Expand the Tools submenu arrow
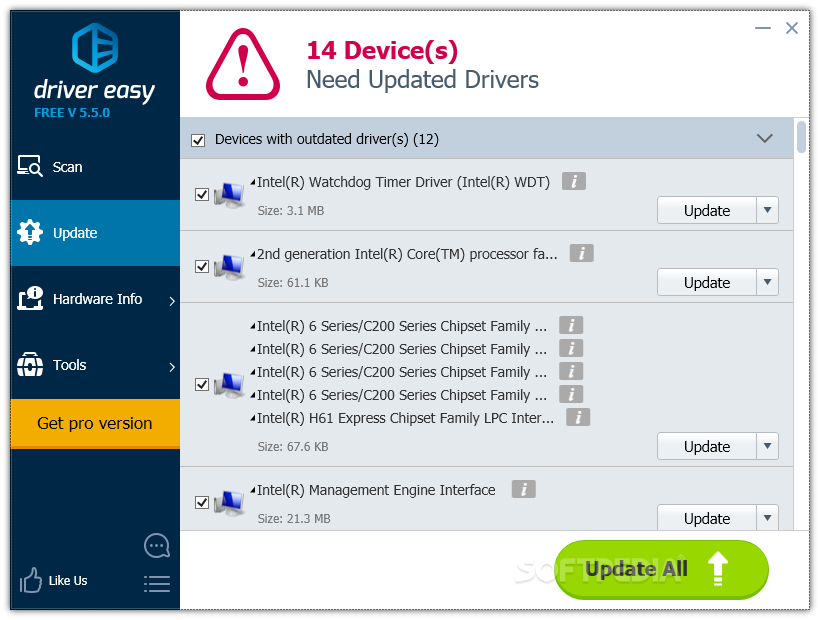Viewport: 820px width, 620px height. (x=172, y=366)
